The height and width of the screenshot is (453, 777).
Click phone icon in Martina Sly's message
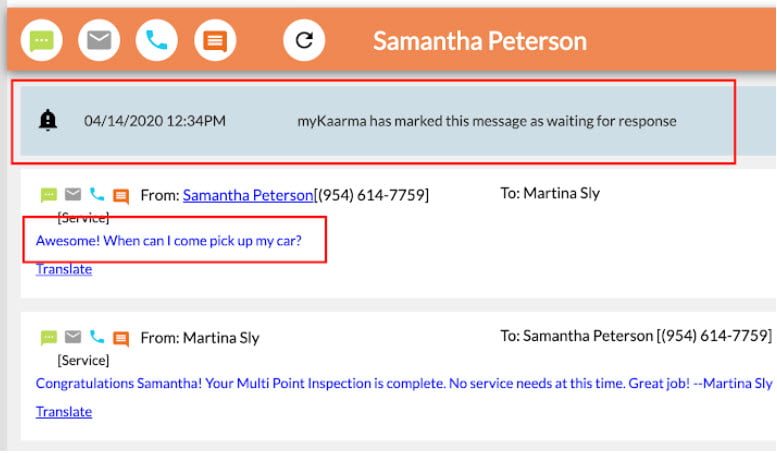(97, 337)
